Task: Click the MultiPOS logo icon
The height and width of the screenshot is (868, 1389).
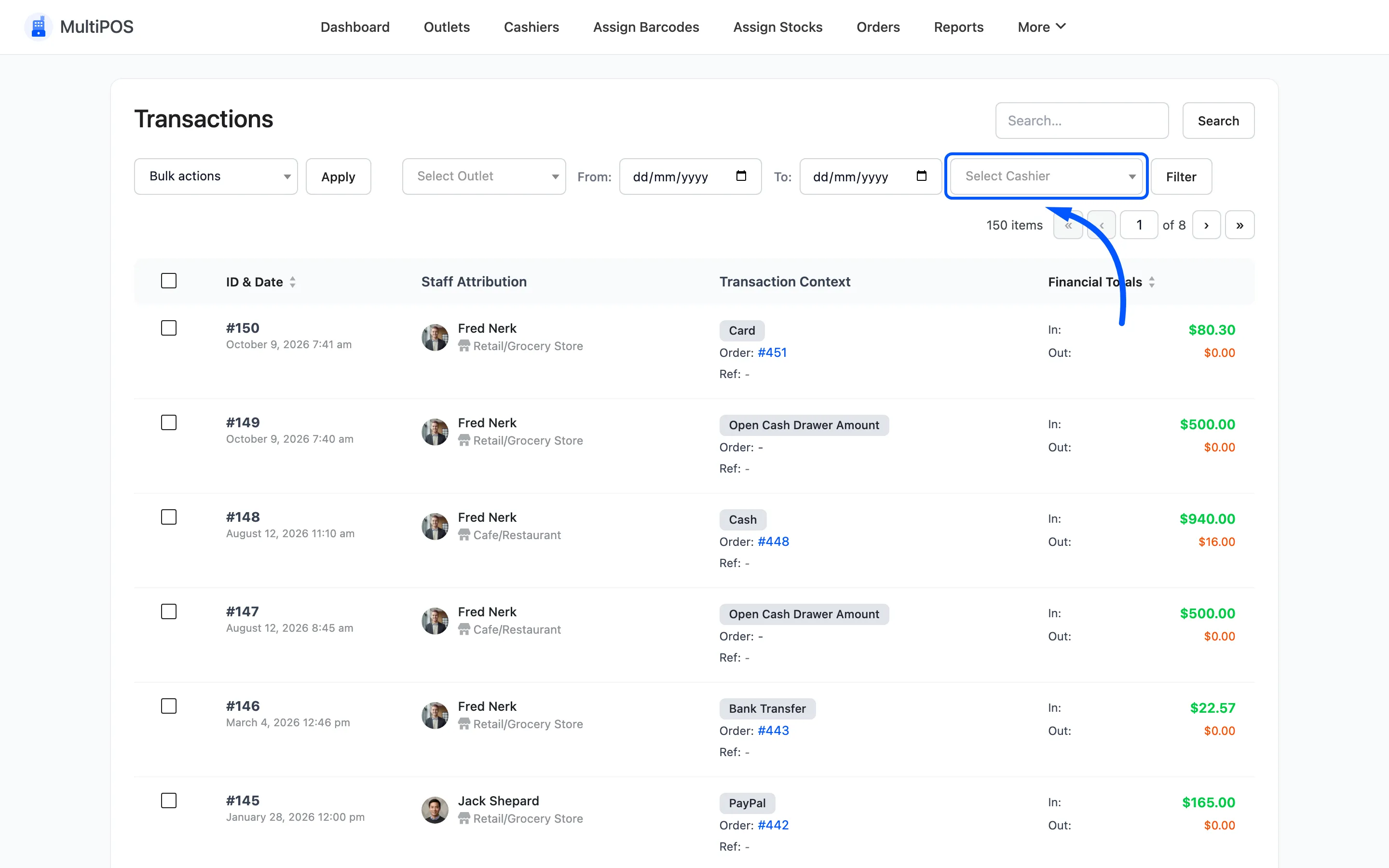Action: pyautogui.click(x=39, y=27)
